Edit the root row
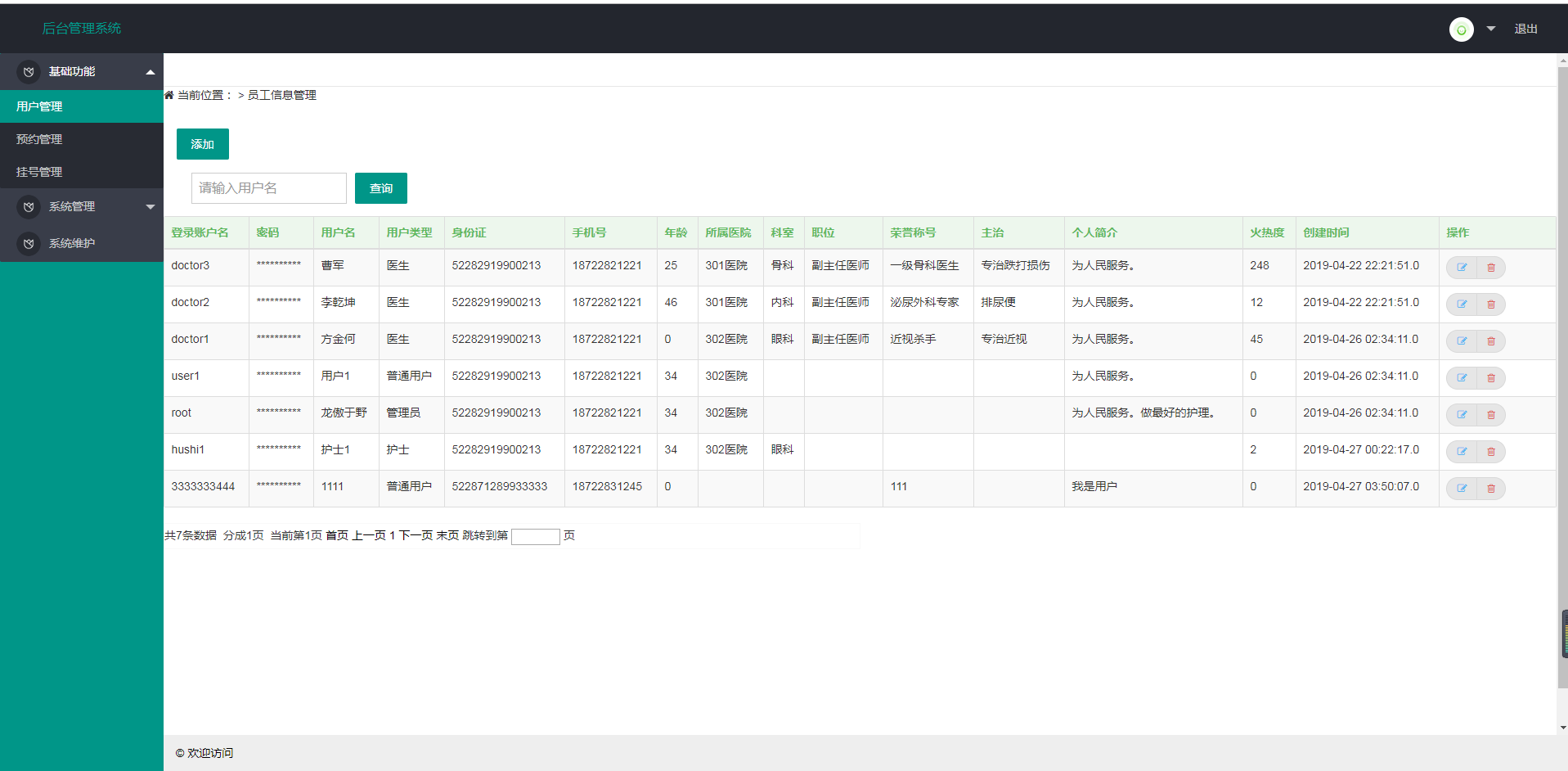 1462,415
